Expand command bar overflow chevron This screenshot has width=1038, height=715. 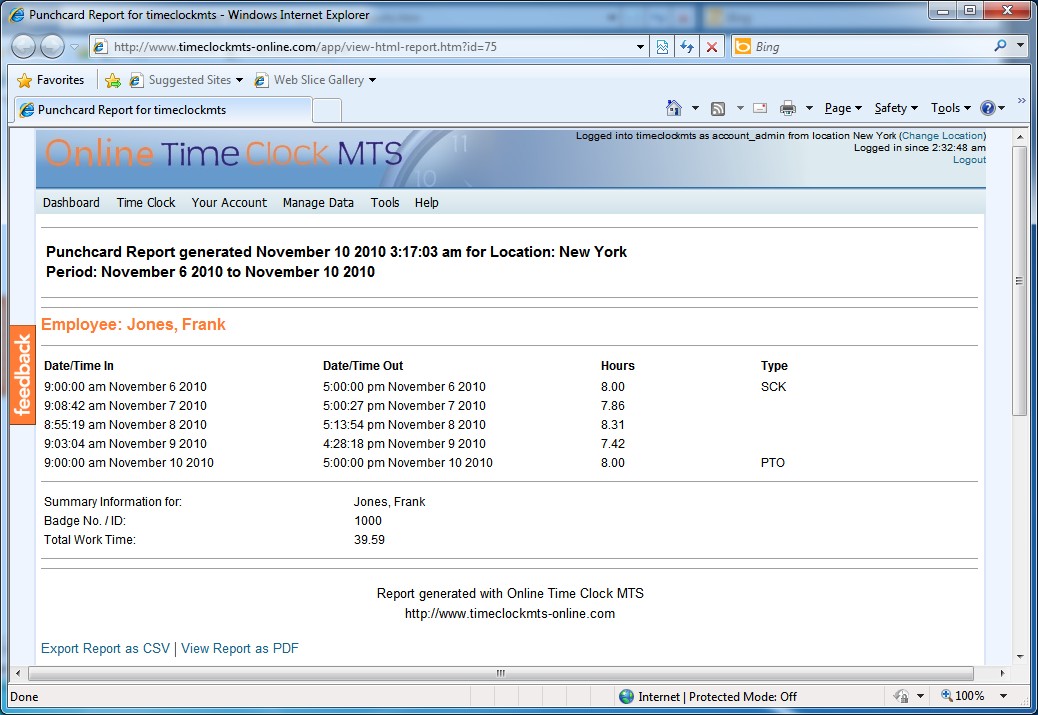pyautogui.click(x=1021, y=101)
